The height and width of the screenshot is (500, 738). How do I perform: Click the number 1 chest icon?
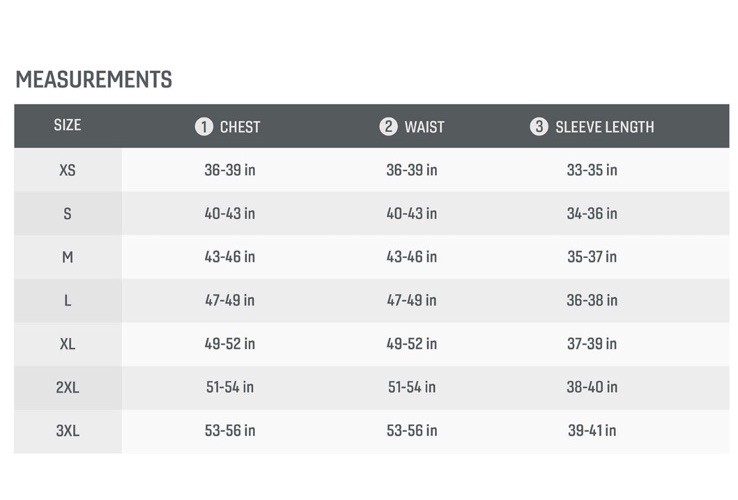pos(204,127)
